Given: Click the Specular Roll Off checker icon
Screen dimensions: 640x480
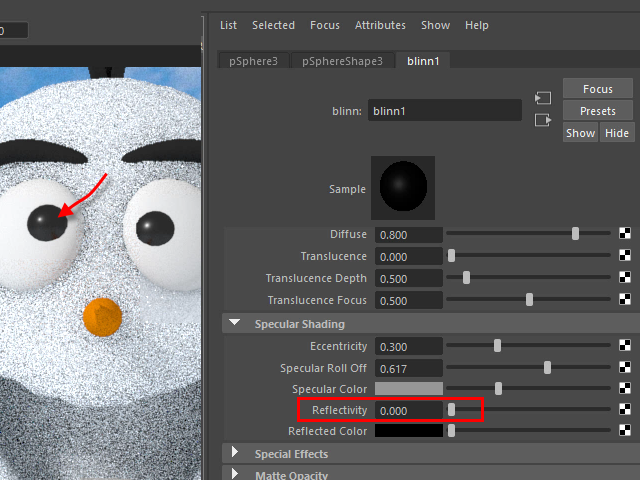Looking at the screenshot, I should pyautogui.click(x=626, y=368).
